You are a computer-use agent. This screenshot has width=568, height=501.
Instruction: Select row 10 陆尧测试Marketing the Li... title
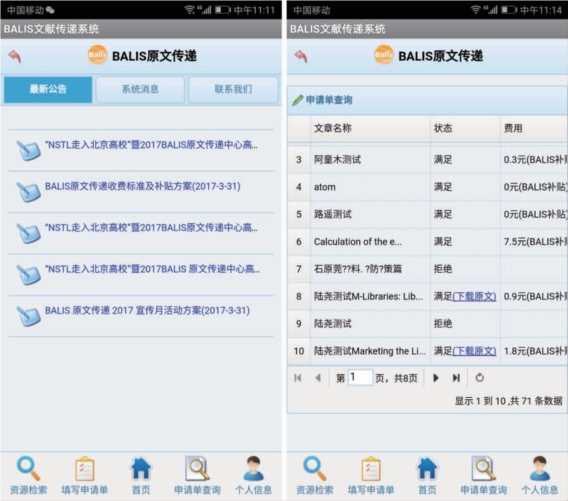tap(370, 351)
